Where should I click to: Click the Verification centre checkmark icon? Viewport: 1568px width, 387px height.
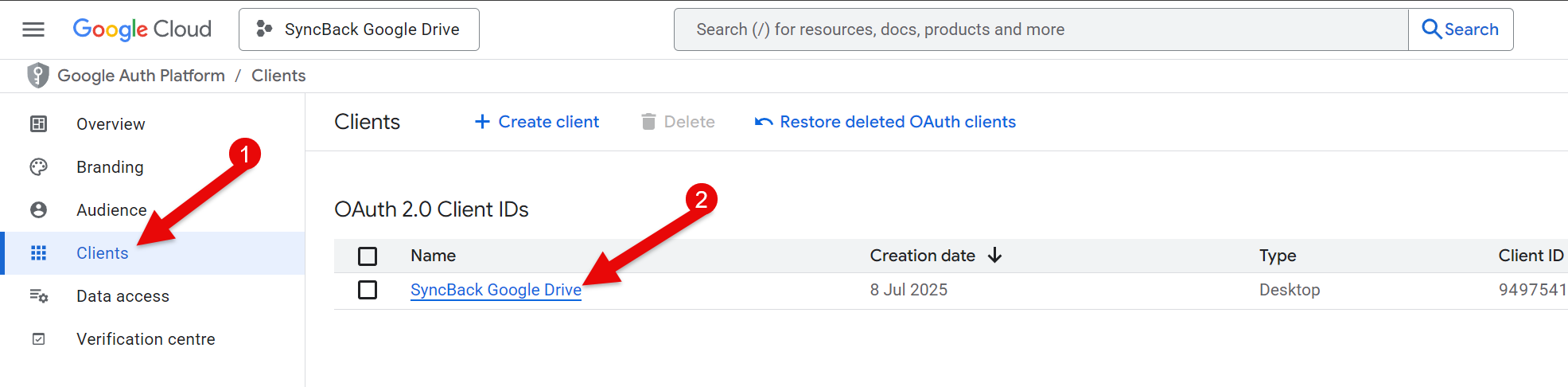click(38, 339)
